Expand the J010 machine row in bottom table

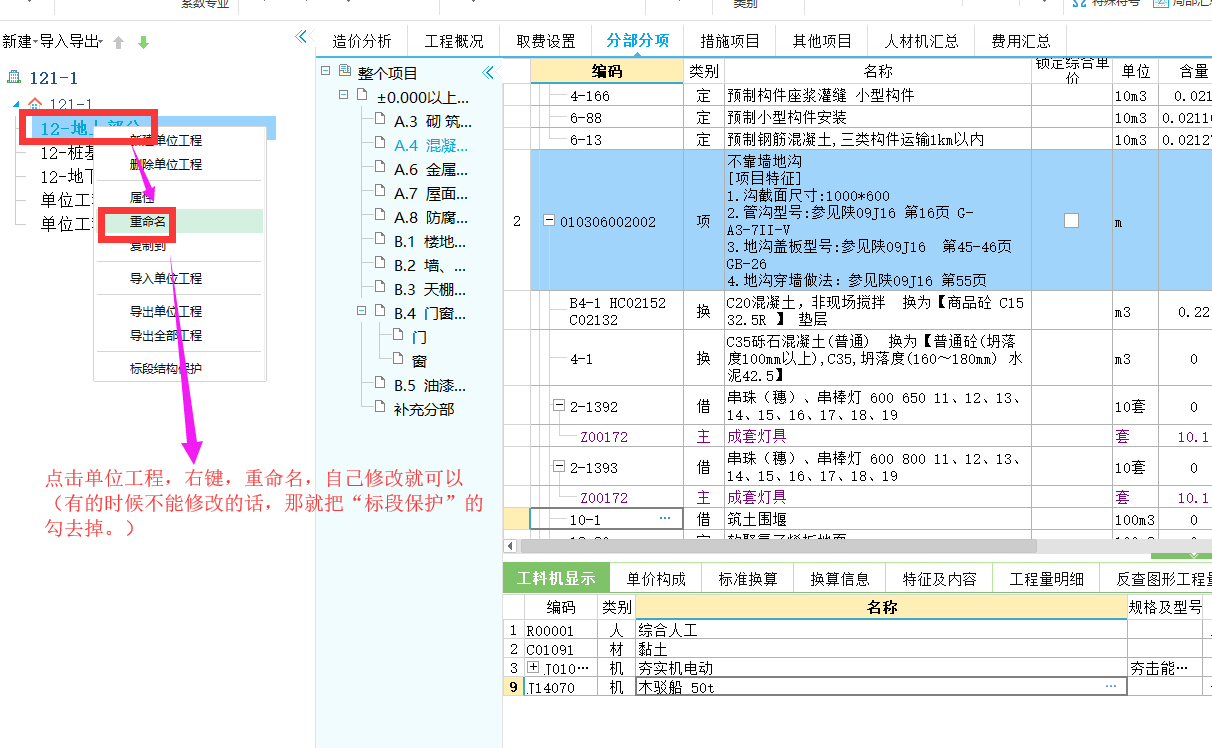pos(533,667)
